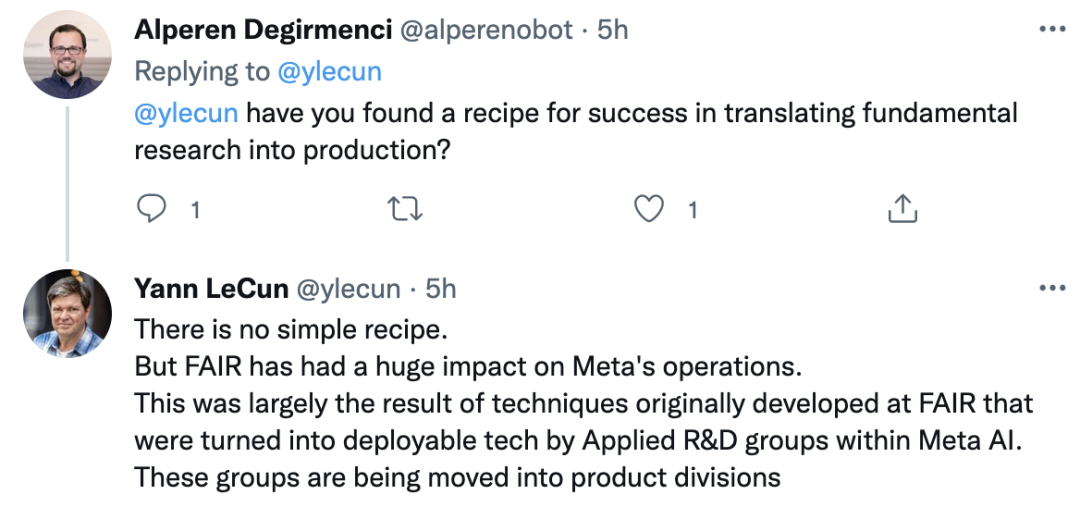This screenshot has height=507, width=1080.
Task: Click the Alperen Degirmenci display name
Action: click(263, 30)
